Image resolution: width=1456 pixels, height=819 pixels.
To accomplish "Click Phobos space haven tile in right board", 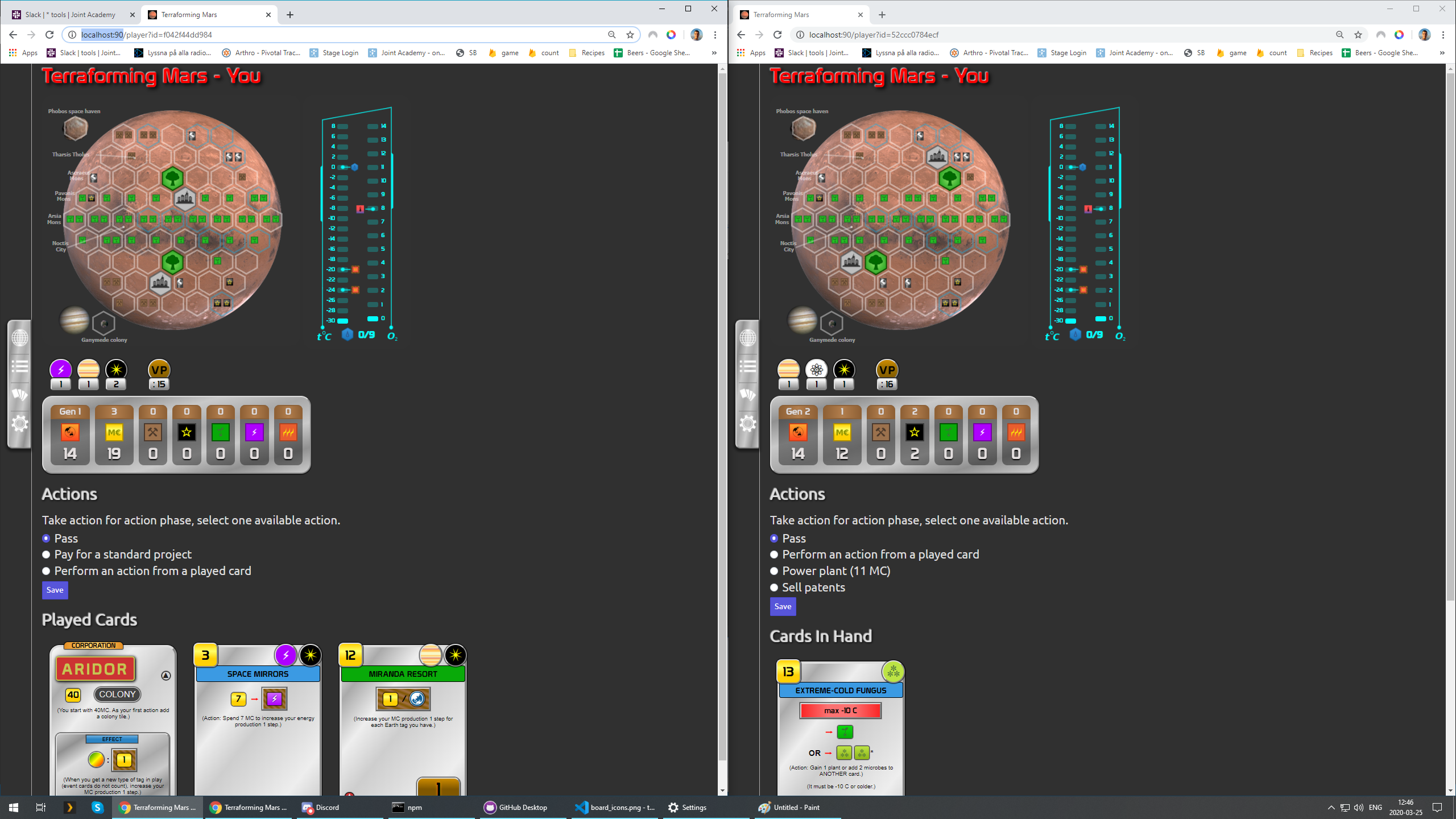I will coord(803,129).
